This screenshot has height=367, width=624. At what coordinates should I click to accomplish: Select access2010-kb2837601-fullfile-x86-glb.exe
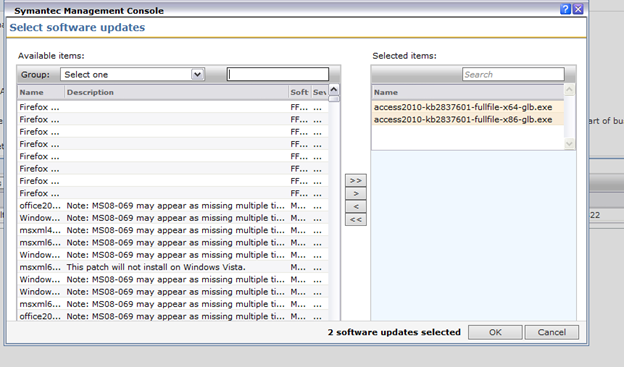coord(468,119)
